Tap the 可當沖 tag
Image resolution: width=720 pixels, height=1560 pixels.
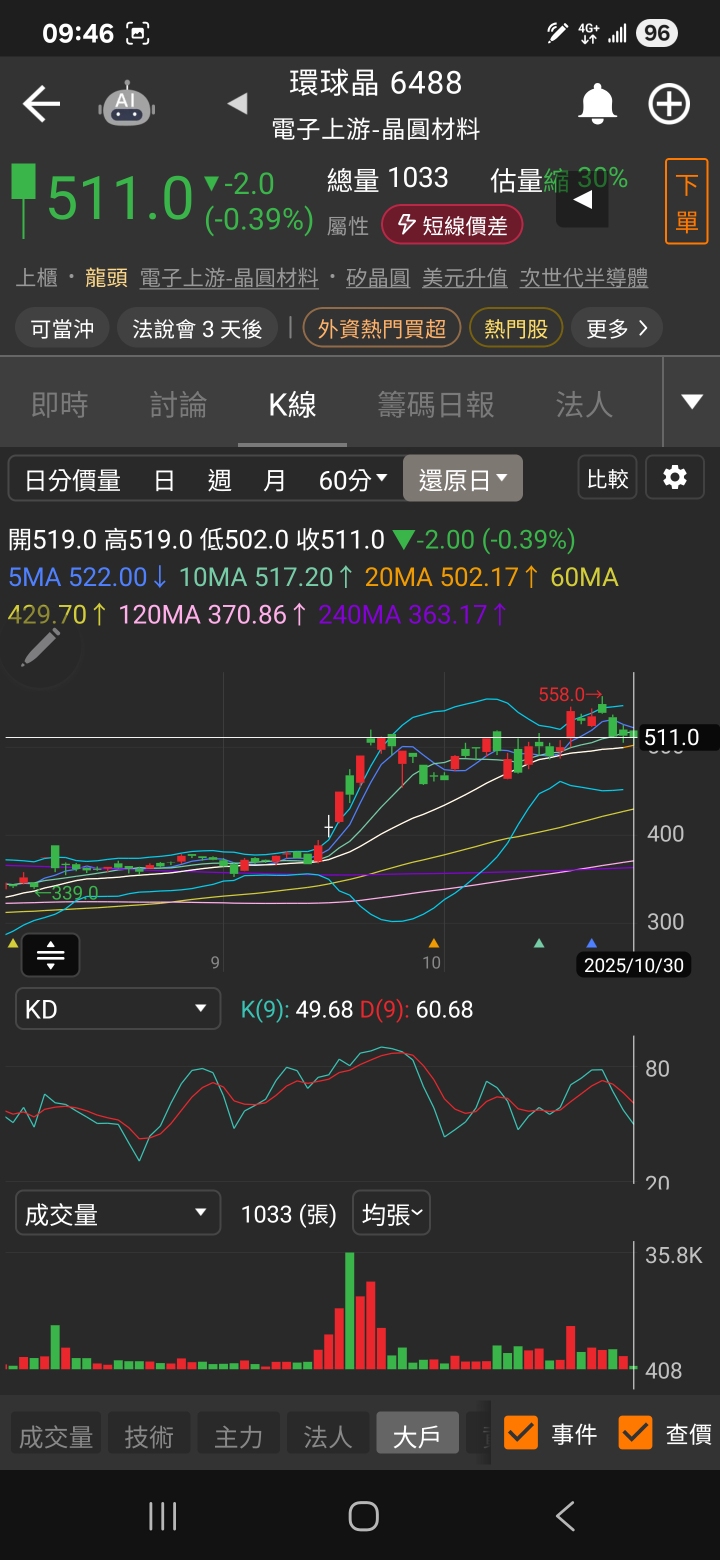[x=61, y=328]
